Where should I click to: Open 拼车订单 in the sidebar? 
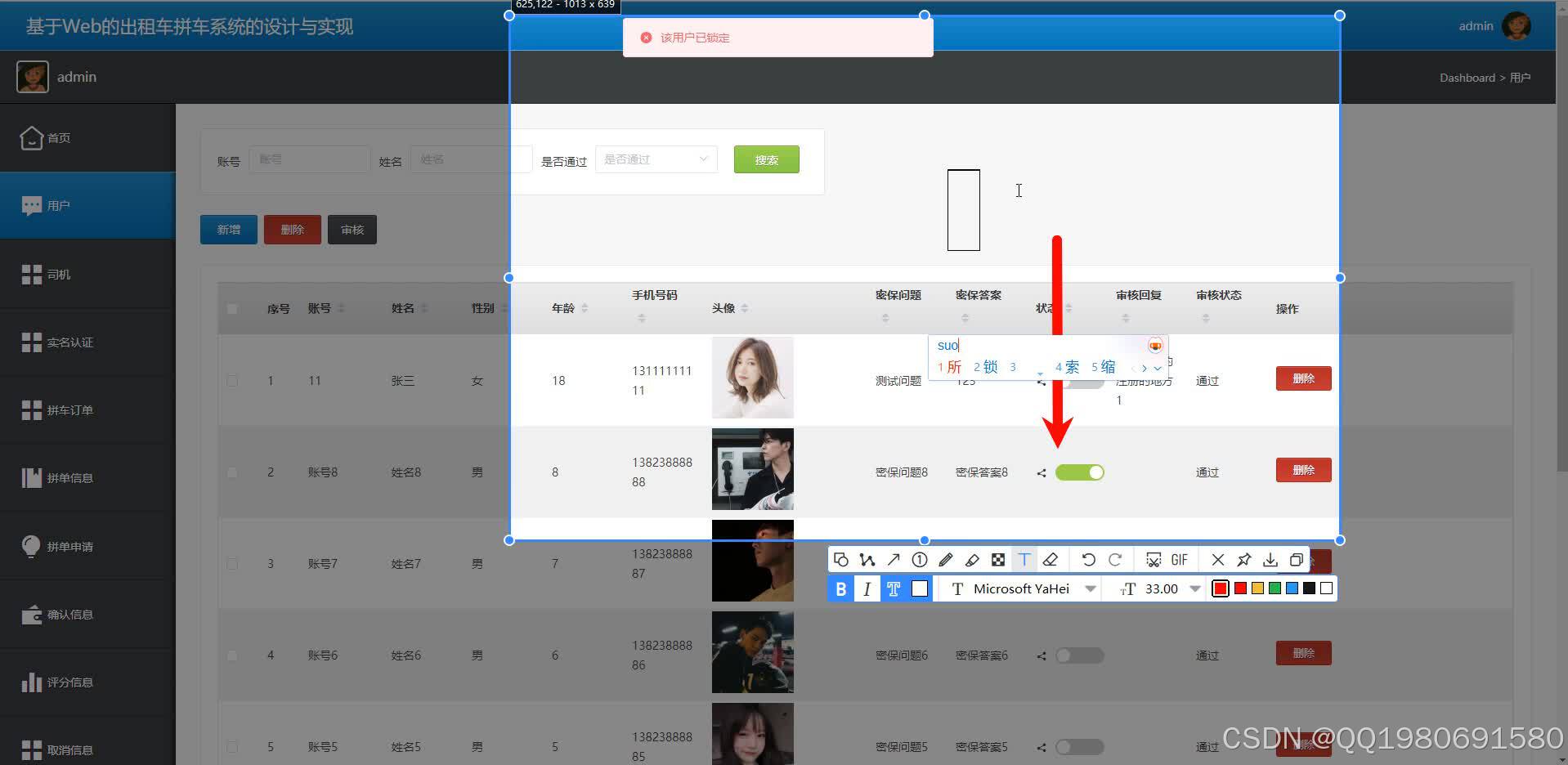(87, 409)
